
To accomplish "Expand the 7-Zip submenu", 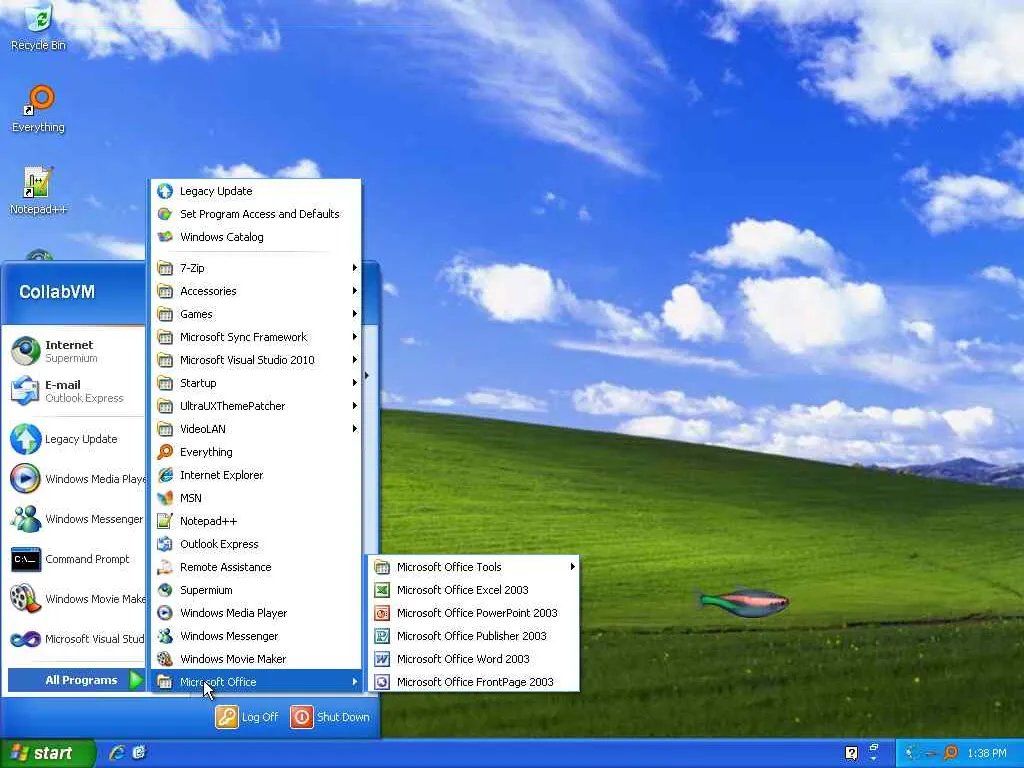I will [x=257, y=268].
